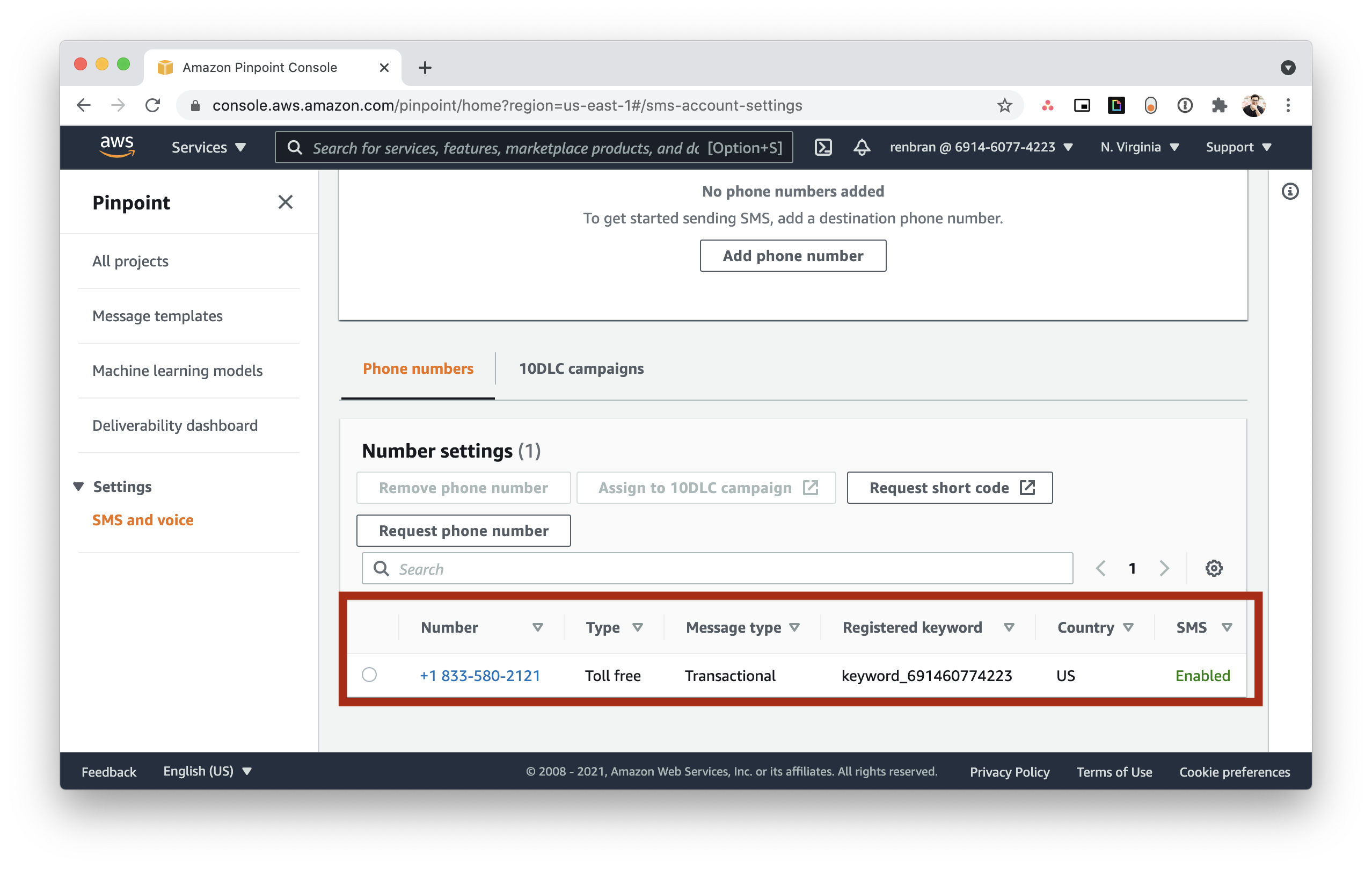This screenshot has width=1372, height=869.
Task: Bookmark the page using the star icon
Action: (x=1003, y=105)
